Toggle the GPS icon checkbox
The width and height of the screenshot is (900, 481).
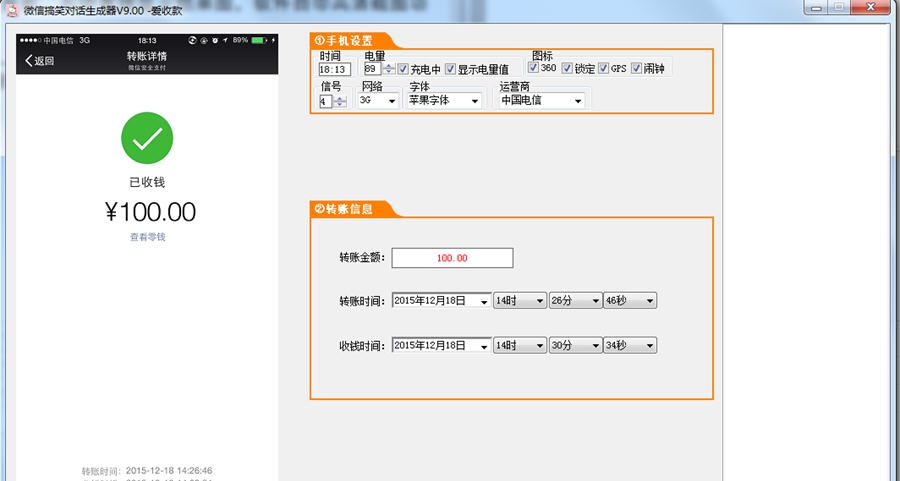coord(603,68)
